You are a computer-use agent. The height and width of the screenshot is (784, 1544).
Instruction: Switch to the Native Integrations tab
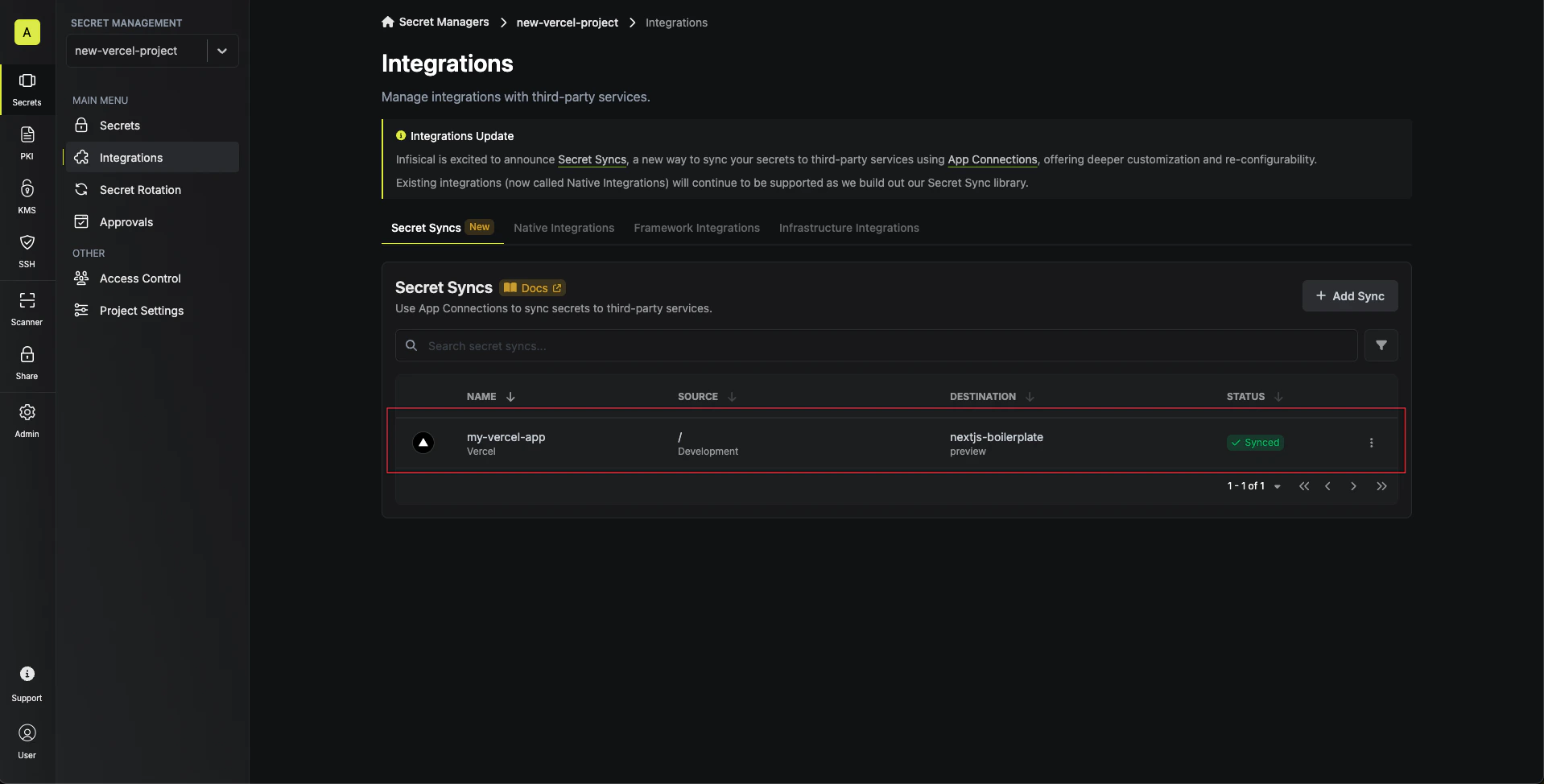[564, 228]
